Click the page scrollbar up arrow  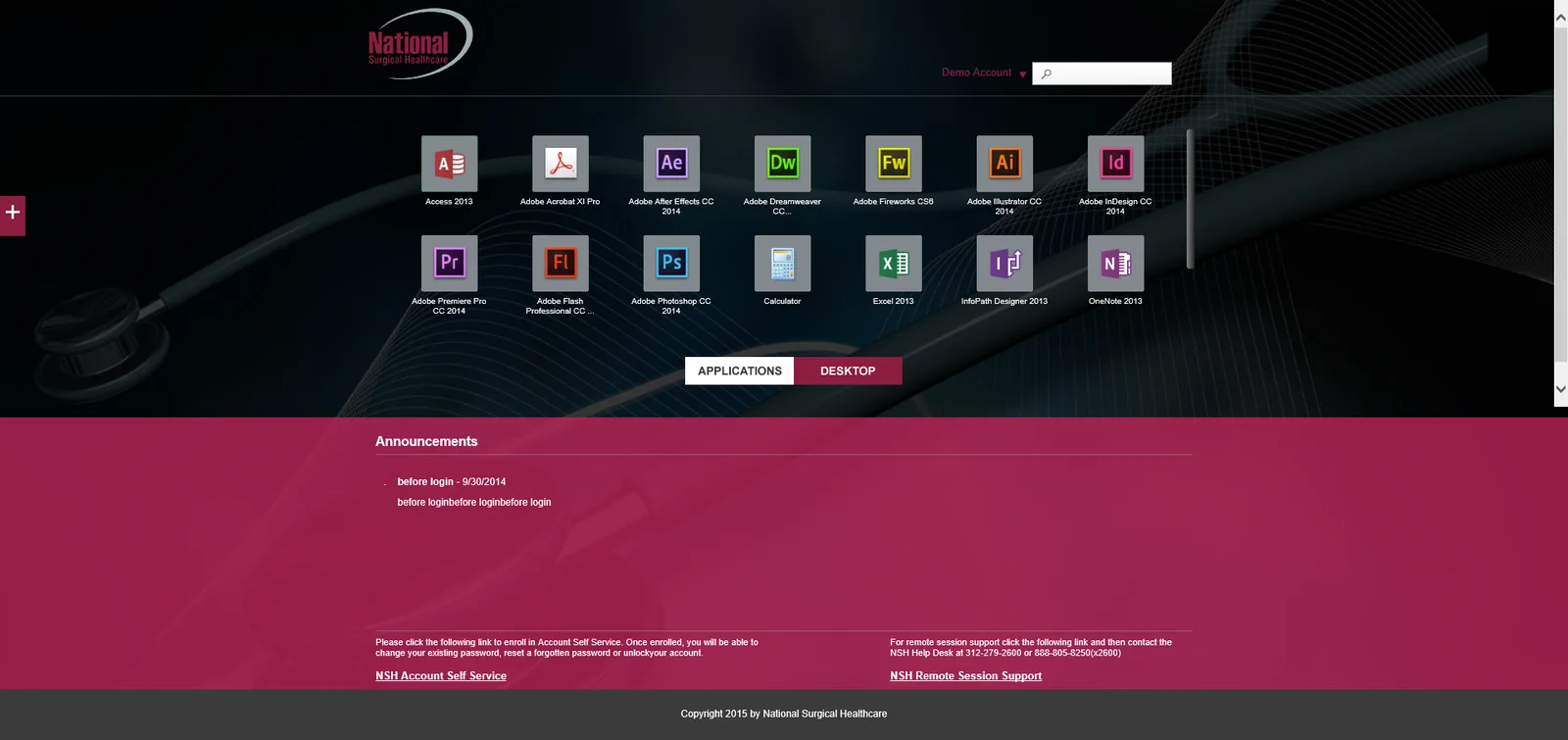coord(1561,17)
